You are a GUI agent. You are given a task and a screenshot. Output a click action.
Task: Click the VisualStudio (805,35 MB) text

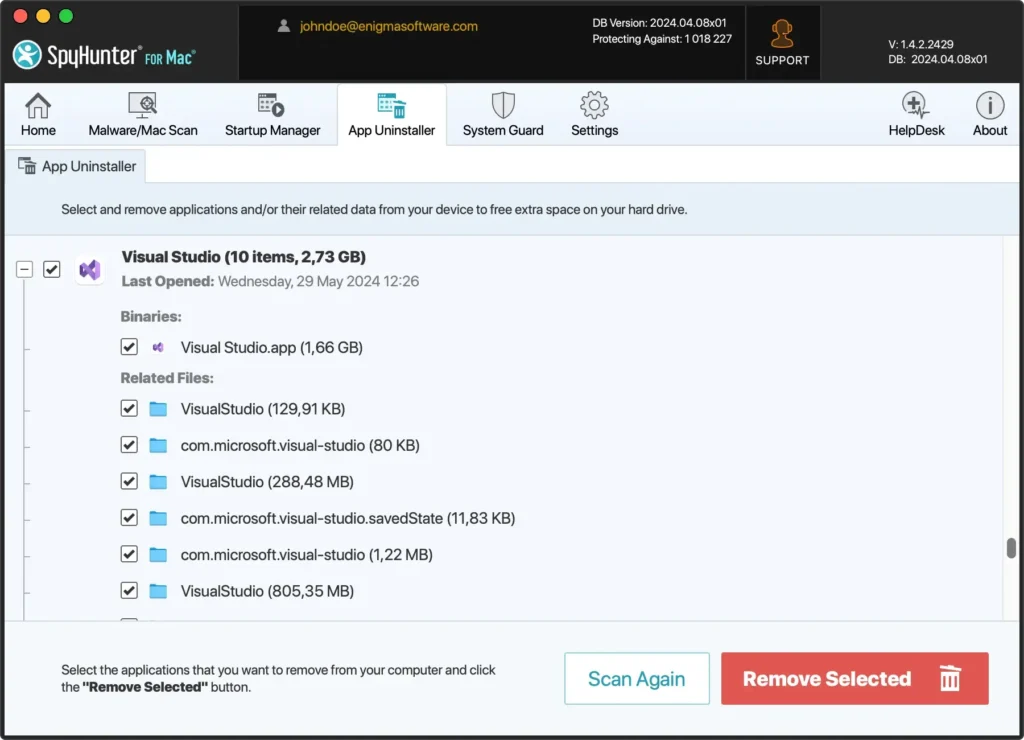[267, 592]
